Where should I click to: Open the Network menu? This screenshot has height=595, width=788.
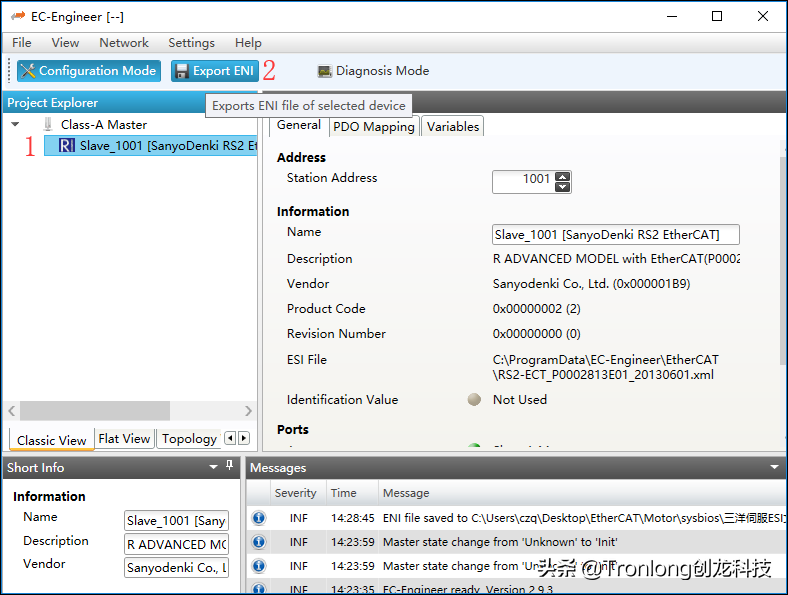tap(124, 43)
